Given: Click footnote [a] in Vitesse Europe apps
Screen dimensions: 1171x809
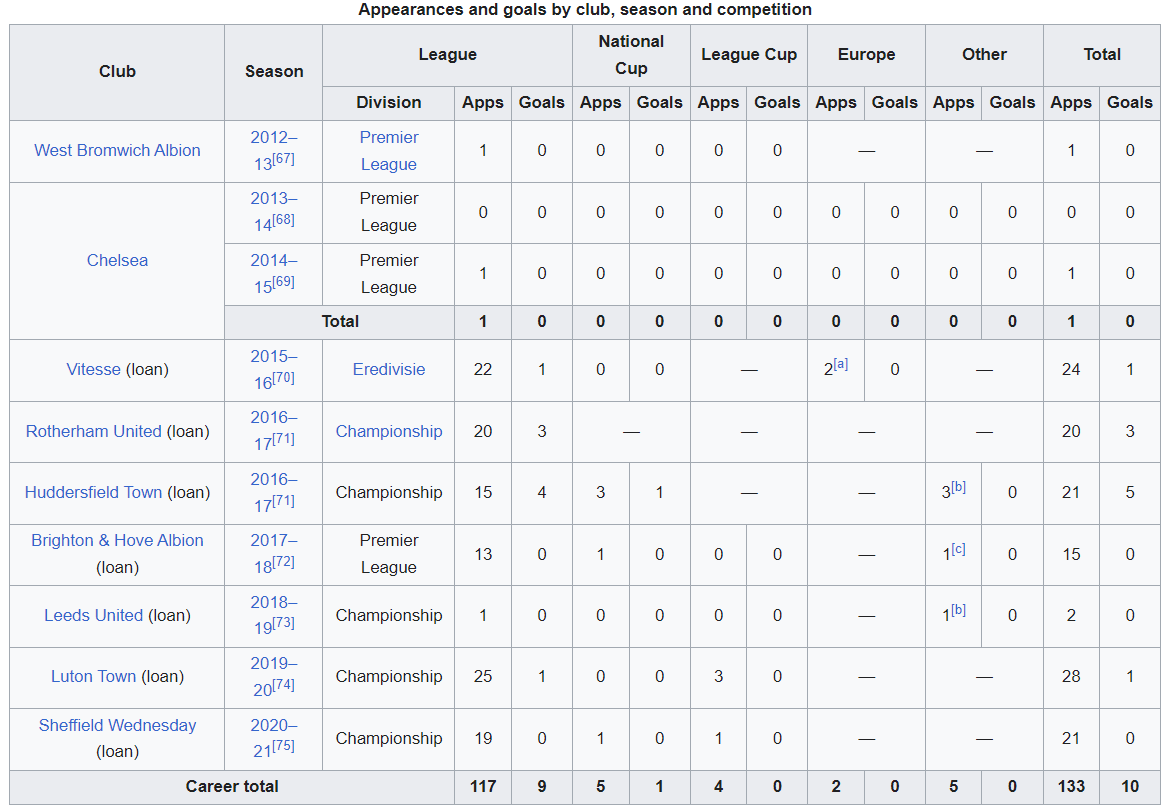Looking at the screenshot, I should pyautogui.click(x=841, y=365).
